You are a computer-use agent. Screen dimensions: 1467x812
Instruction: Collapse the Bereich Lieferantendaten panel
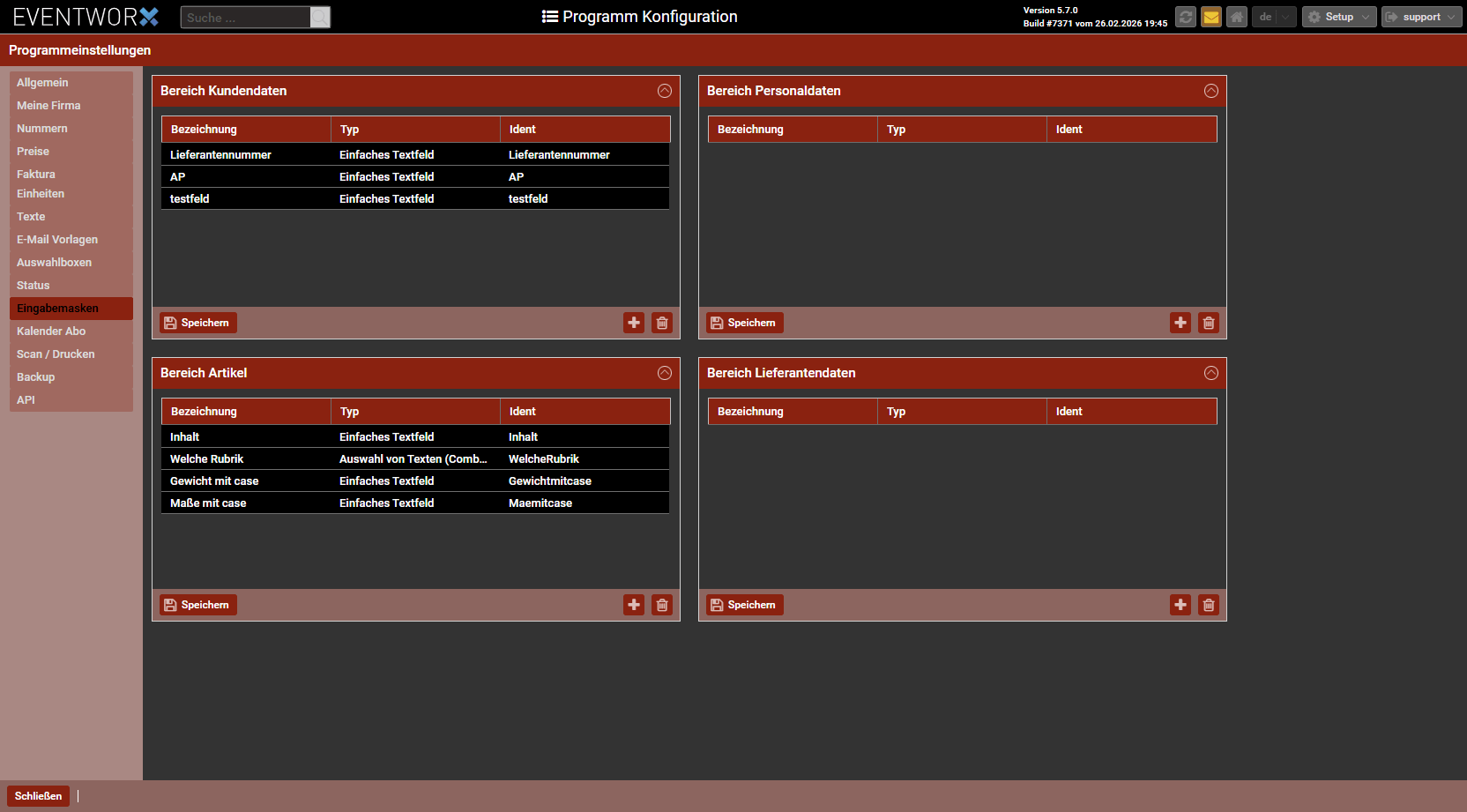1211,373
